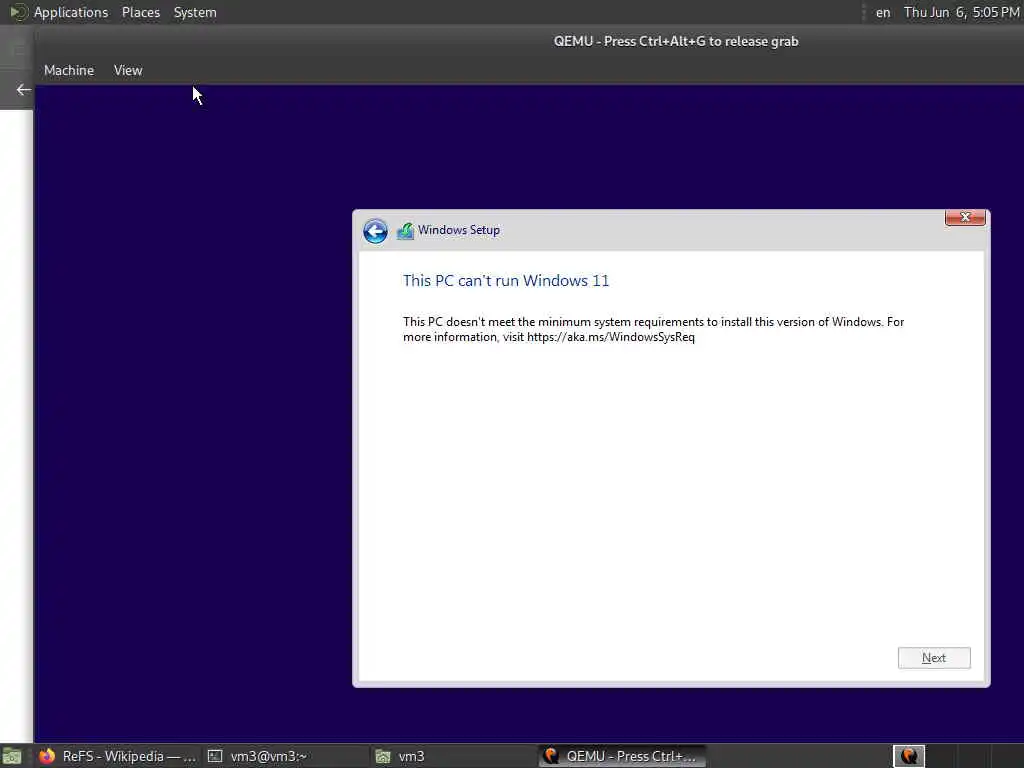Image resolution: width=1024 pixels, height=768 pixels.
Task: Open the System menu in the top panel
Action: 195,12
